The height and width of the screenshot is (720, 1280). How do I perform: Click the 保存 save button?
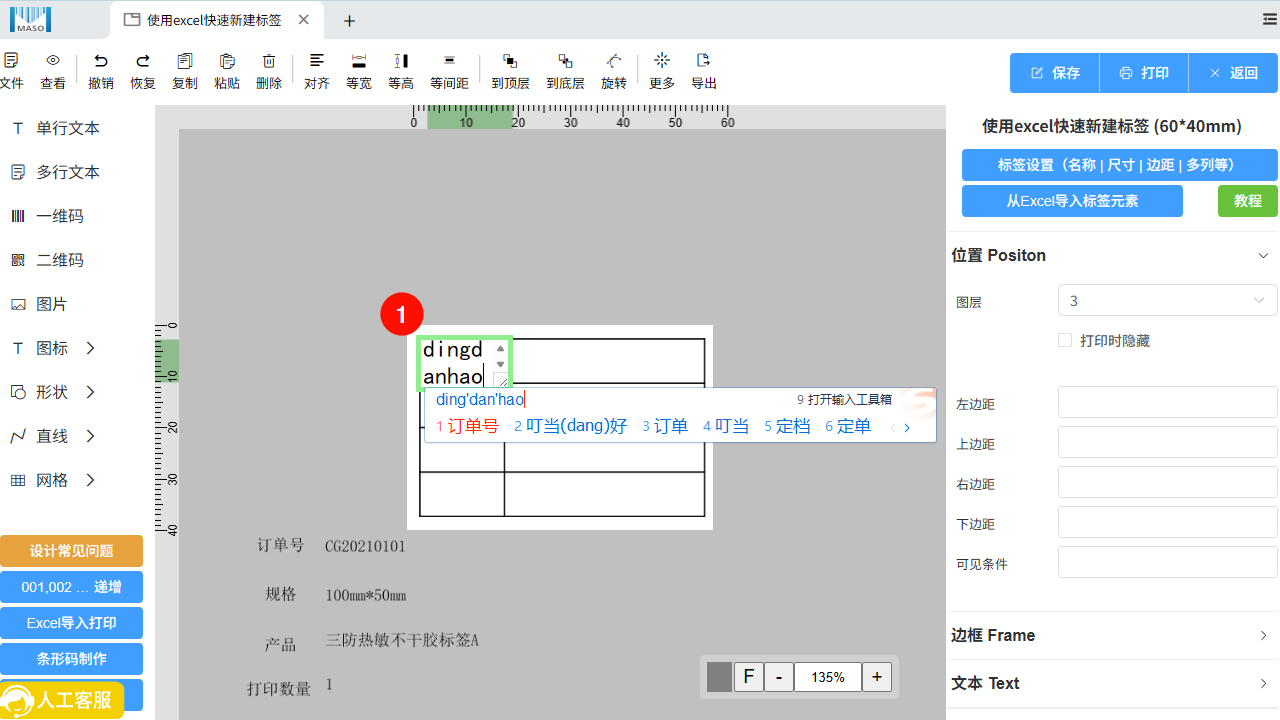coord(1055,73)
